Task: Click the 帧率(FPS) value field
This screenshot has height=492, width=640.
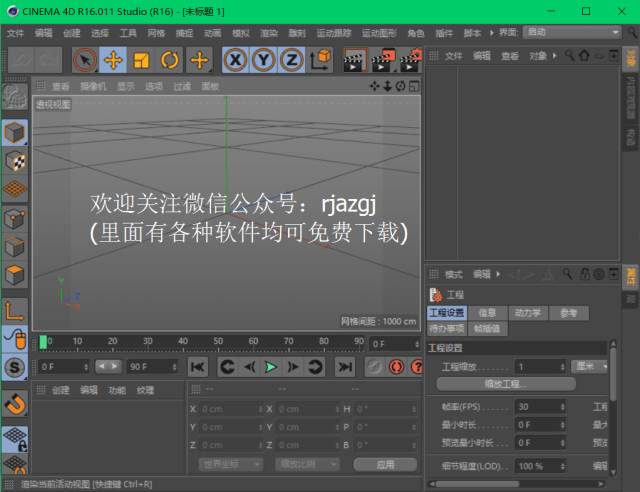Action: (x=540, y=407)
